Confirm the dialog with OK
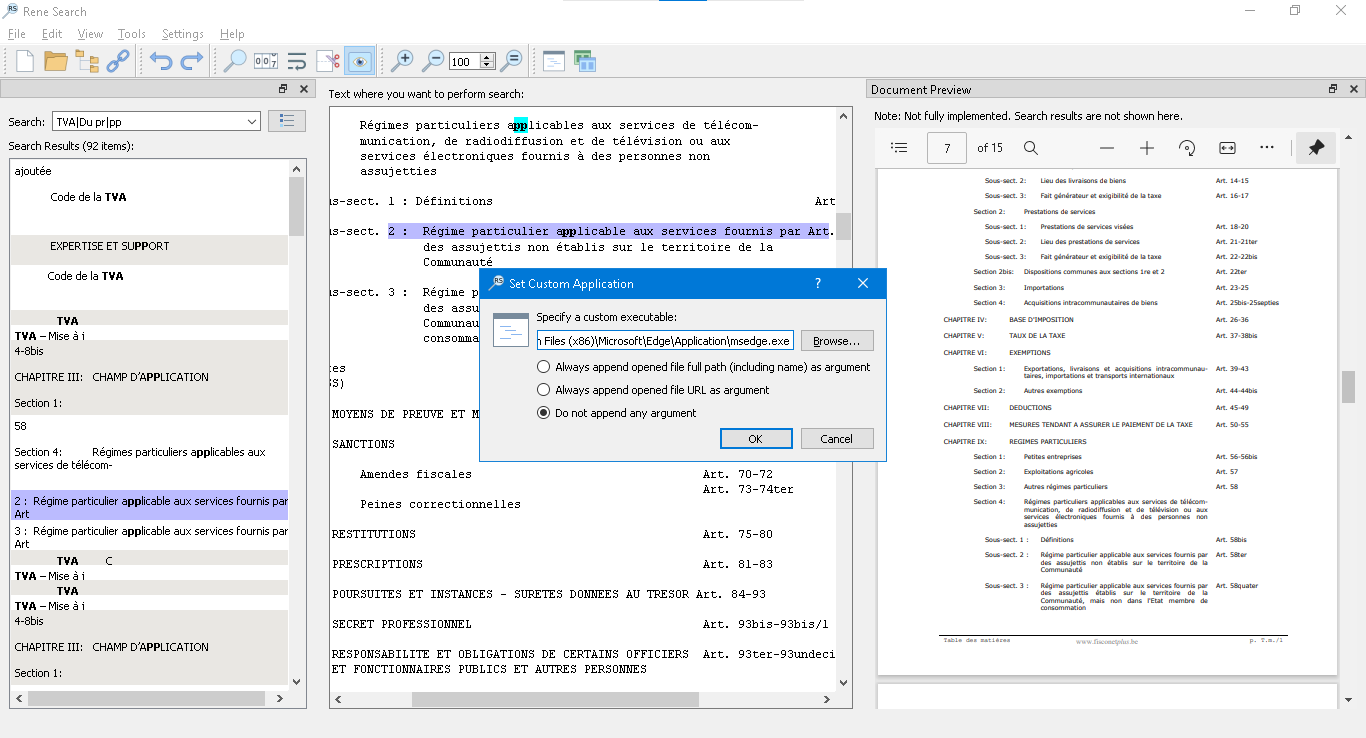This screenshot has width=1366, height=738. [756, 439]
